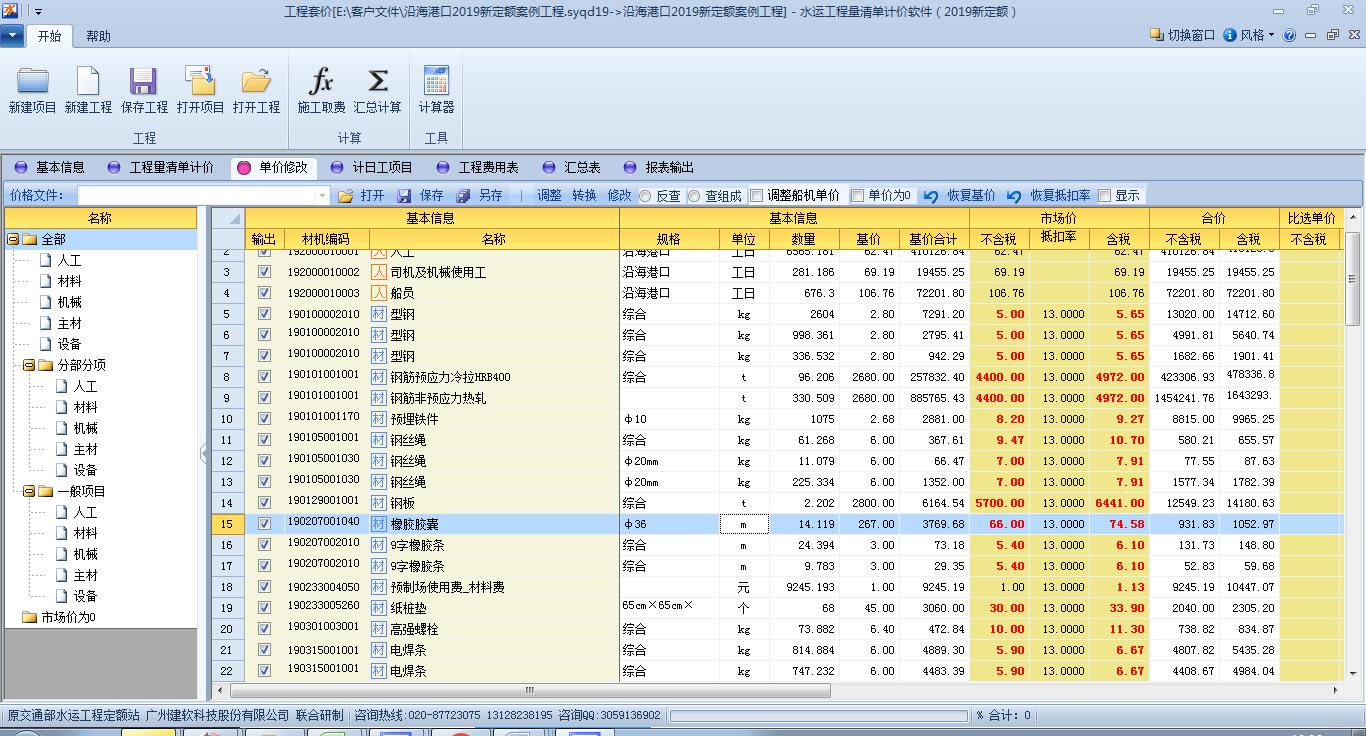Screen dimensions: 1366x736
Task: Click the 材 icon in the 钢板 row
Action: click(x=378, y=503)
